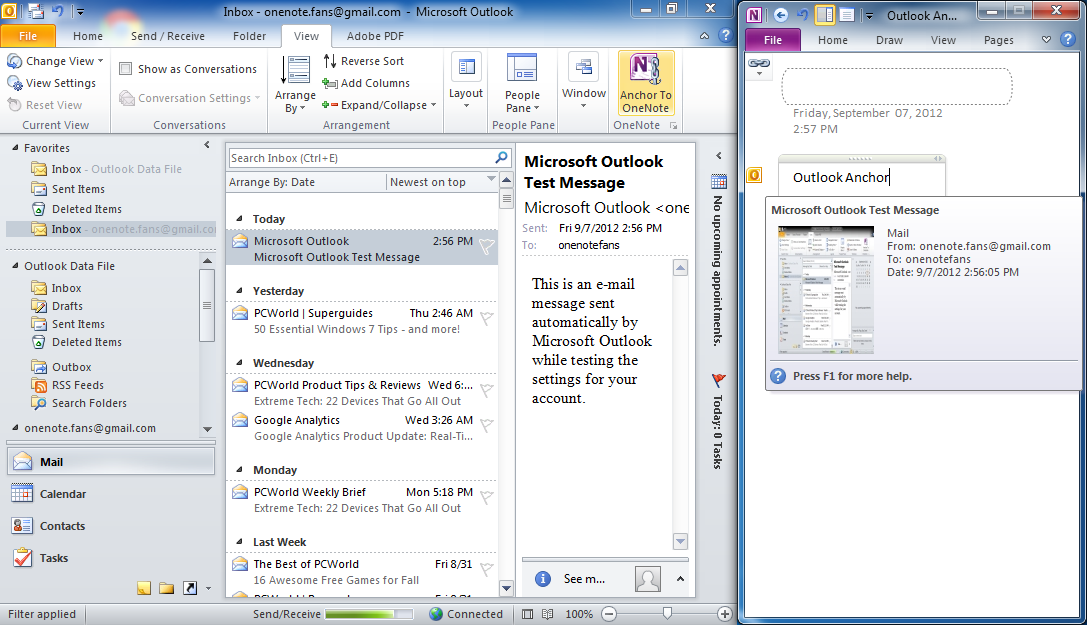This screenshot has height=625, width=1087.
Task: Click the OneNote Dock to Desktop icon
Action: (x=824, y=15)
